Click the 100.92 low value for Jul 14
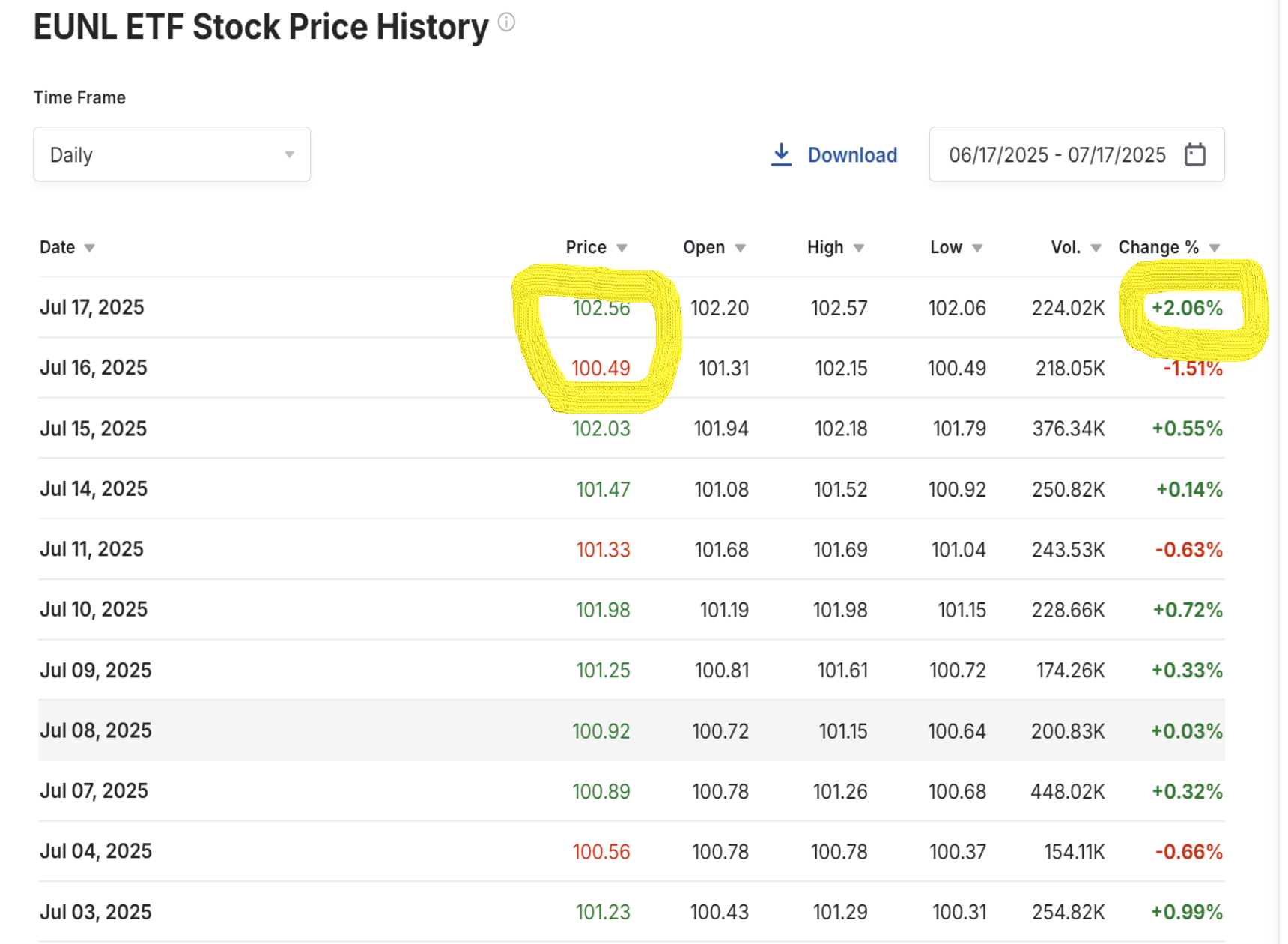Screen dimensions: 1288x944 coord(957,489)
